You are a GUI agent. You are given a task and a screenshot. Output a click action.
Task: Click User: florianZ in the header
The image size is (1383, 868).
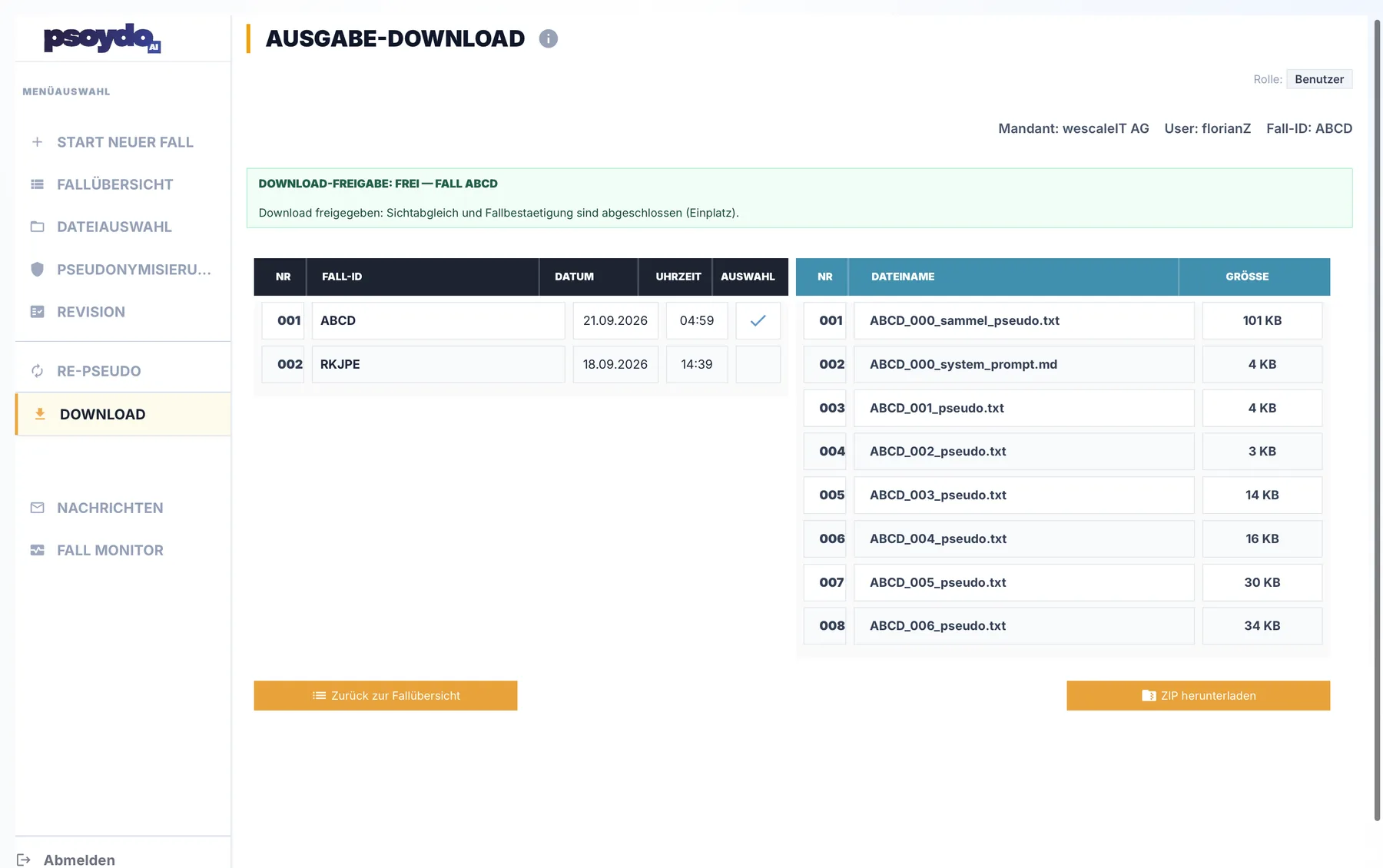point(1208,128)
